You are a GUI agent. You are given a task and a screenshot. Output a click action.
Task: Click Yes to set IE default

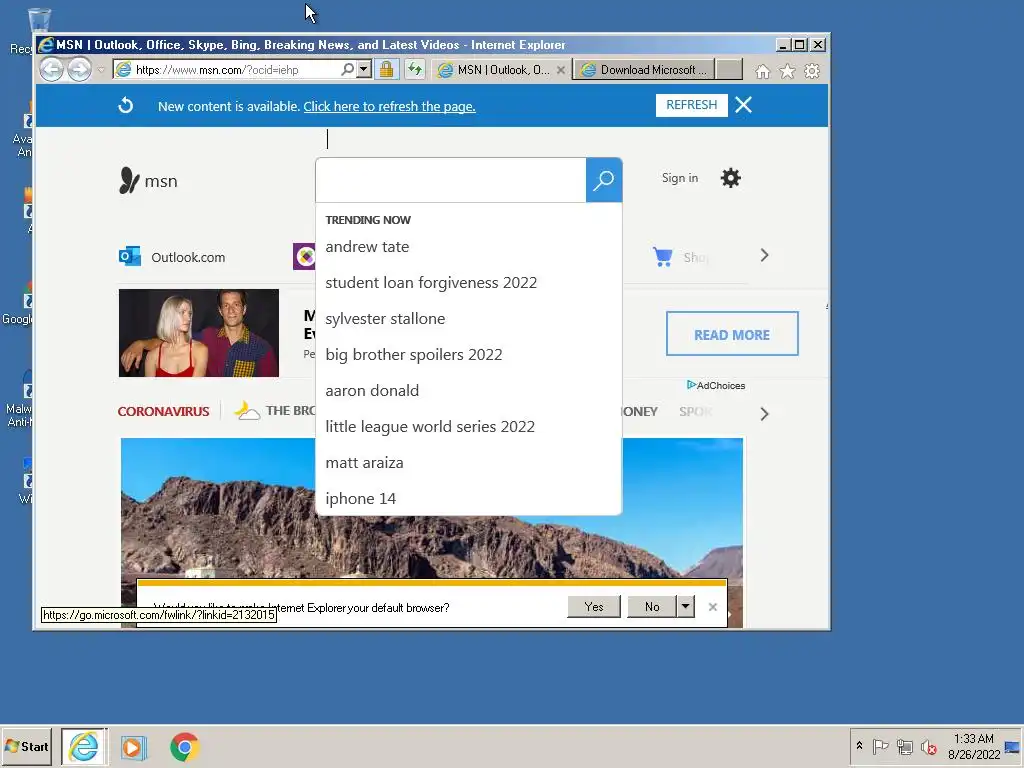(594, 607)
